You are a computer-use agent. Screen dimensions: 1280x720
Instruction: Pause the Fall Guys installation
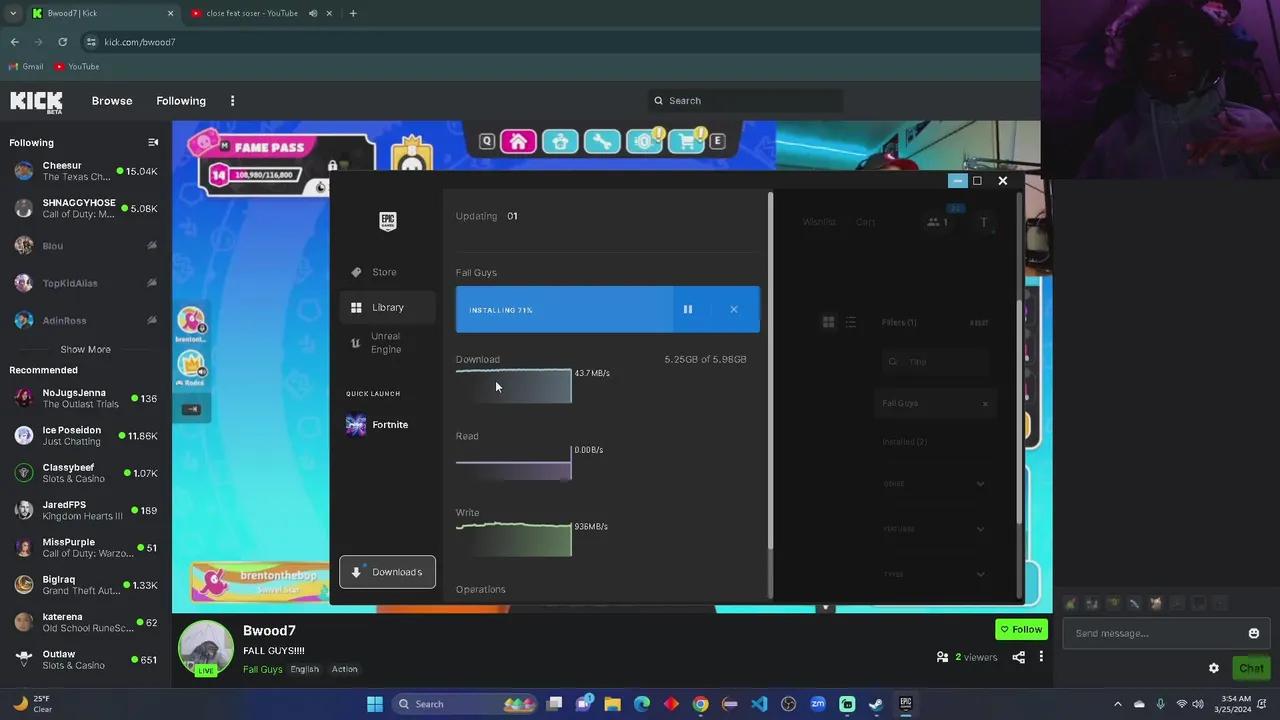point(687,310)
